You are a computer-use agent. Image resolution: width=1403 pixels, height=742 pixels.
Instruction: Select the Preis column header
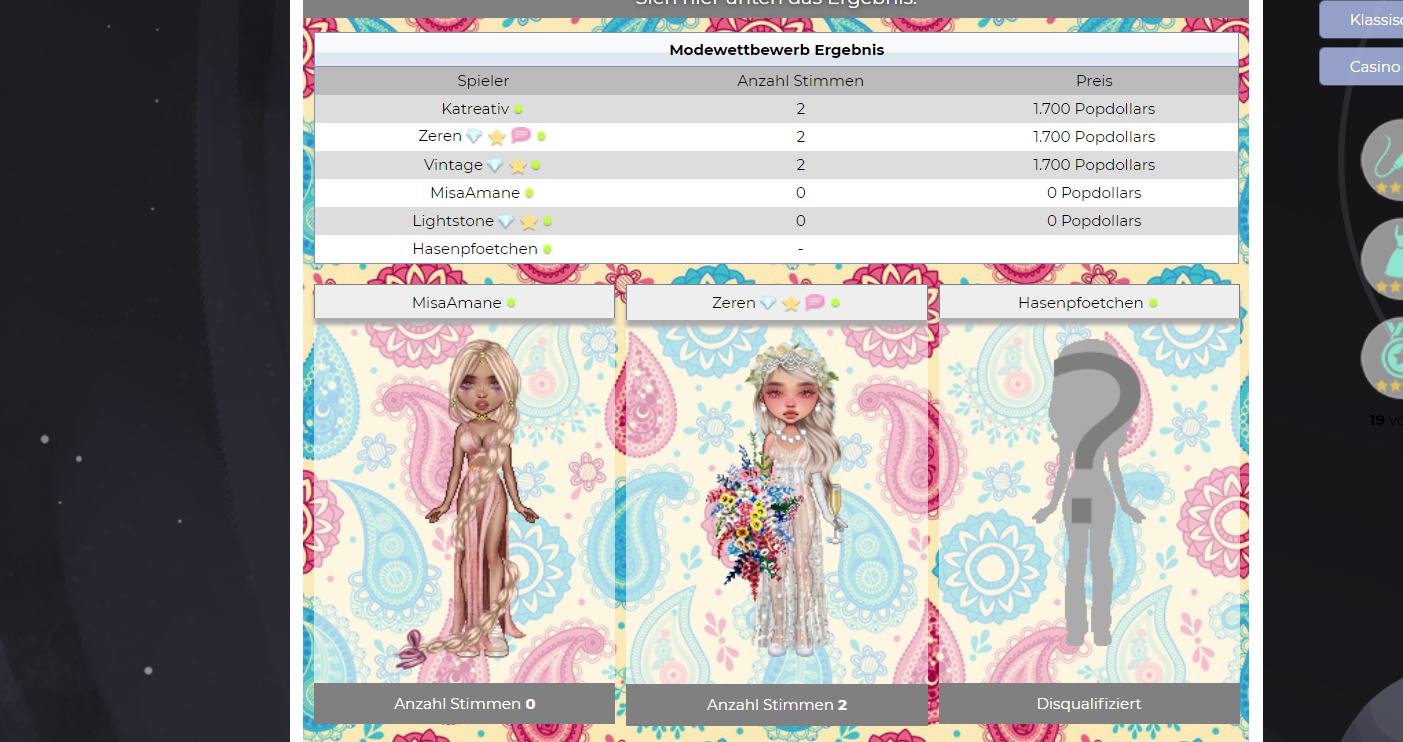1094,81
